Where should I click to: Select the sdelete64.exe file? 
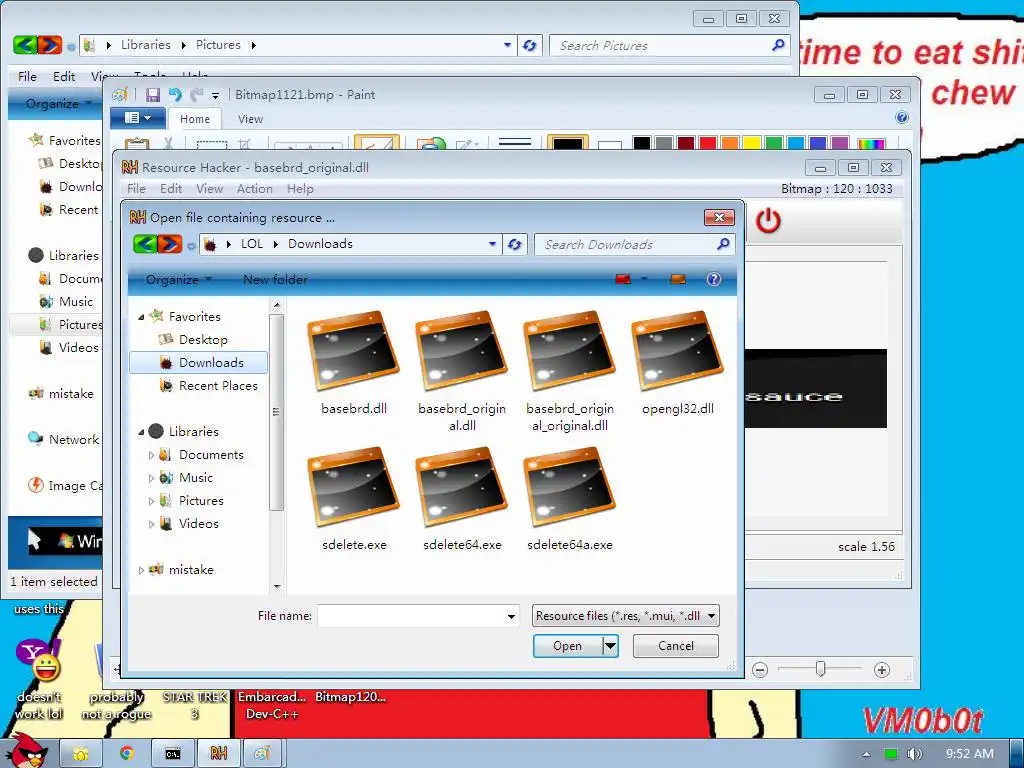462,498
